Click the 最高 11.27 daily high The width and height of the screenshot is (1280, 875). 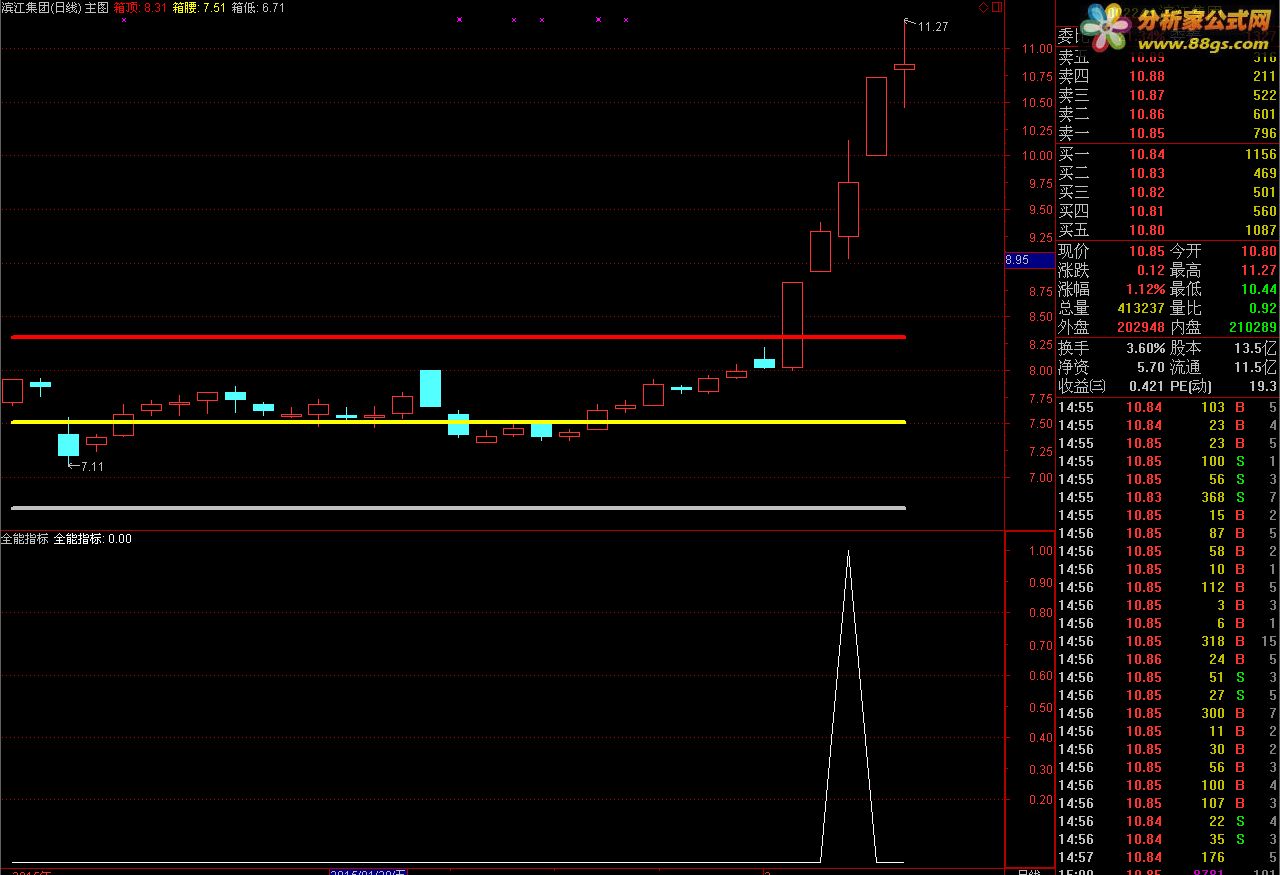(1258, 270)
